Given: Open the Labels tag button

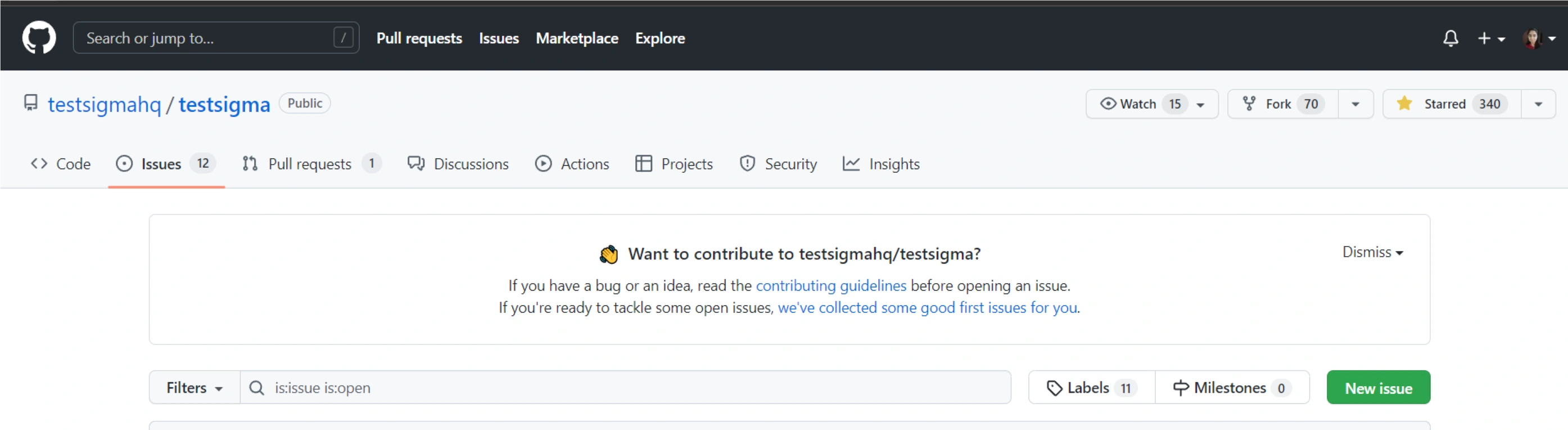Looking at the screenshot, I should [x=1091, y=388].
